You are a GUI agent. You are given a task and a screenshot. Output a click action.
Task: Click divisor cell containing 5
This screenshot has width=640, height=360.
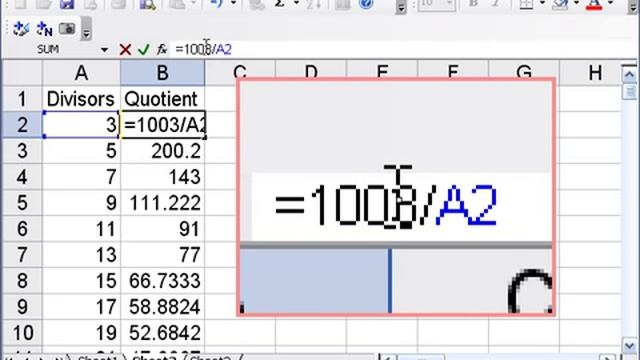click(x=81, y=151)
